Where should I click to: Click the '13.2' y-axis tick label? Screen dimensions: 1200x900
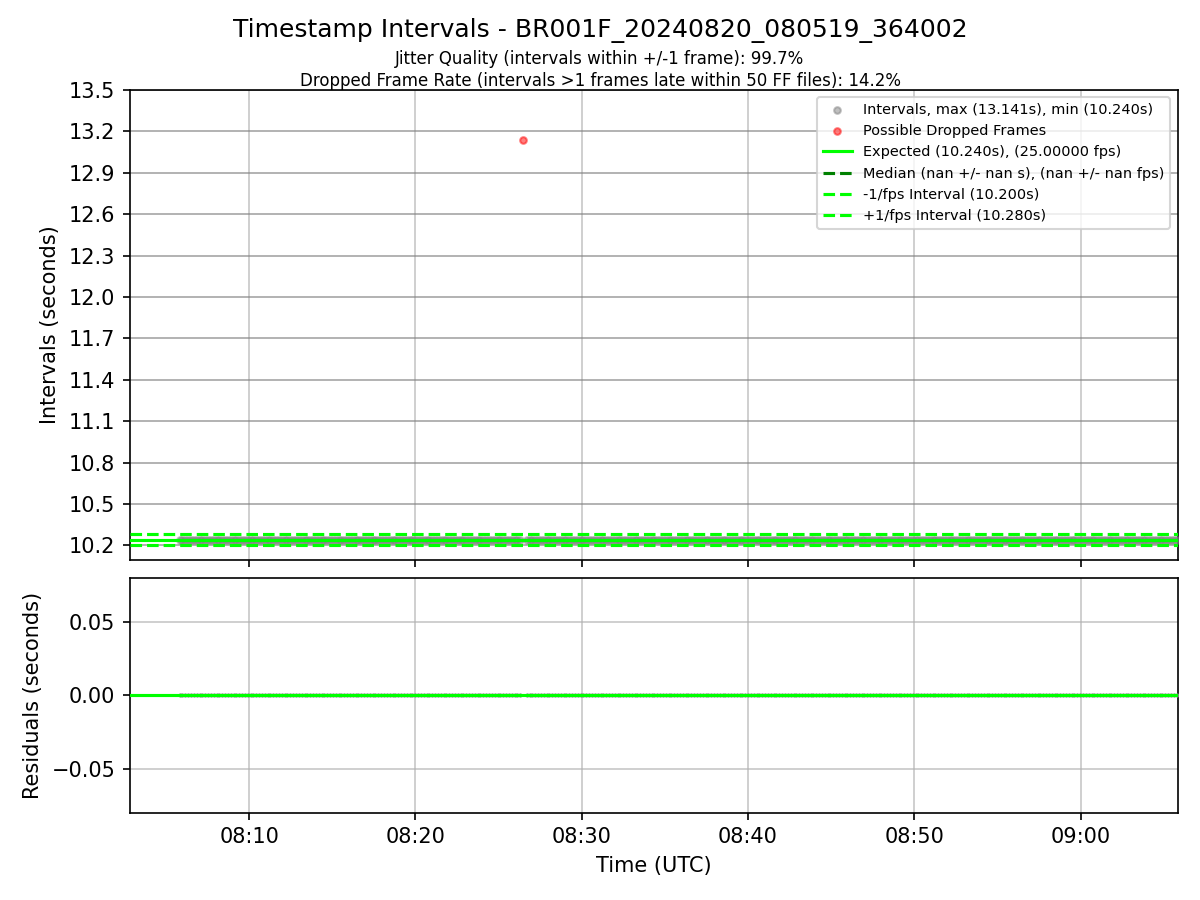click(93, 132)
